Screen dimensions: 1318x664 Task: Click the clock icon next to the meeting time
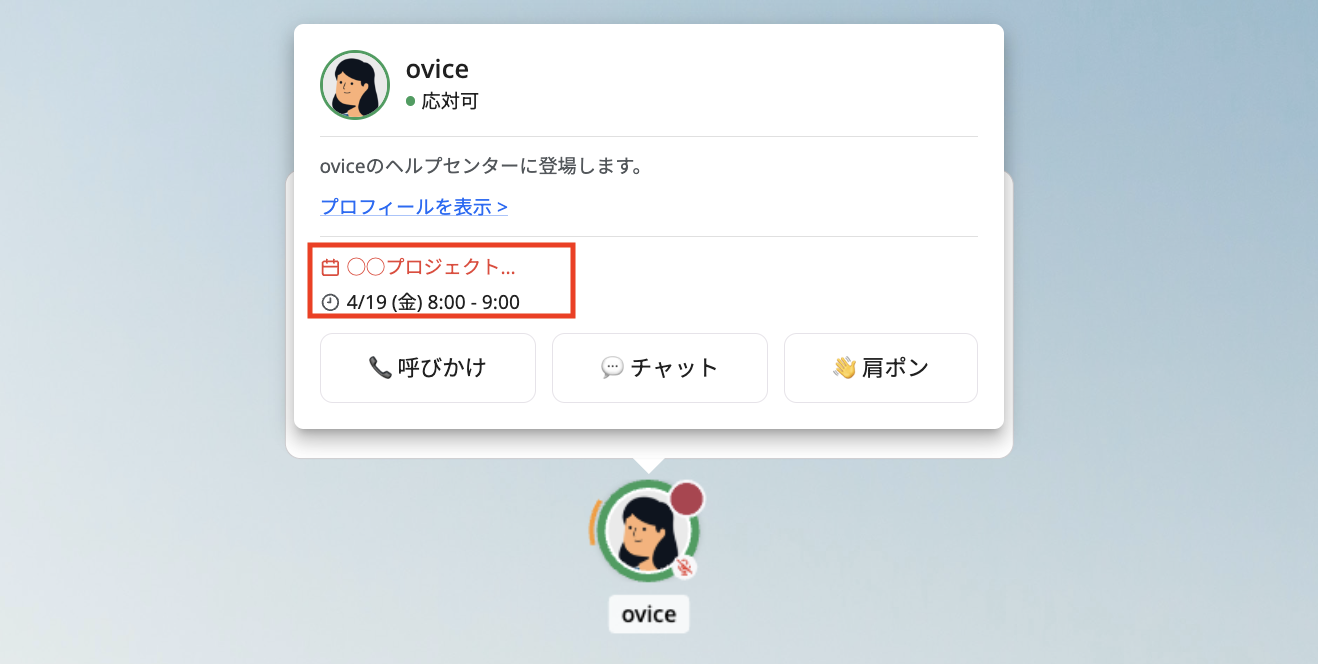pos(331,301)
